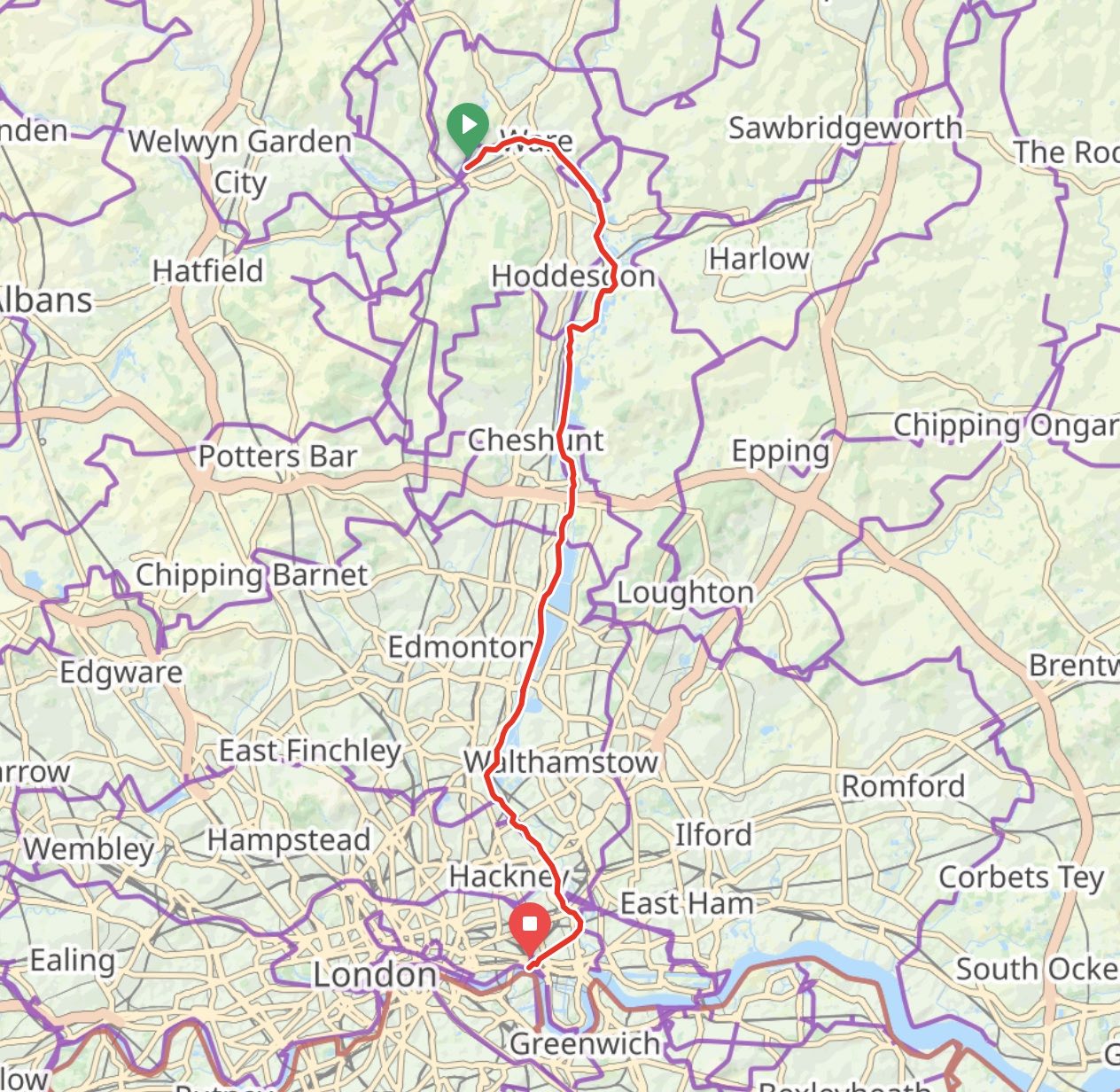The width and height of the screenshot is (1120, 1092).
Task: Click the Sawbridgeworth place label
Action: coord(845,129)
